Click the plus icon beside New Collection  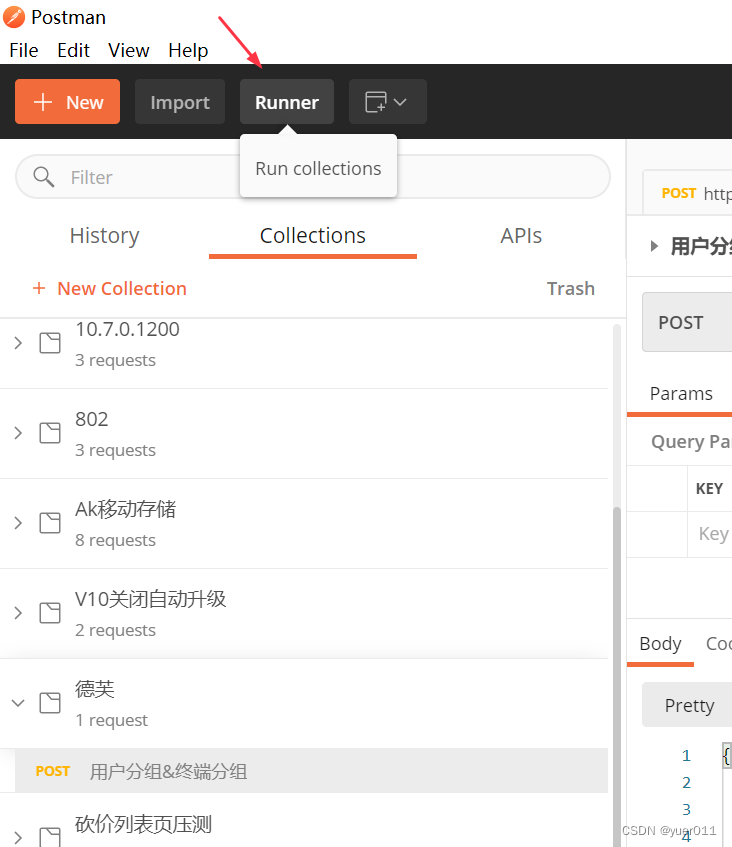[39, 288]
